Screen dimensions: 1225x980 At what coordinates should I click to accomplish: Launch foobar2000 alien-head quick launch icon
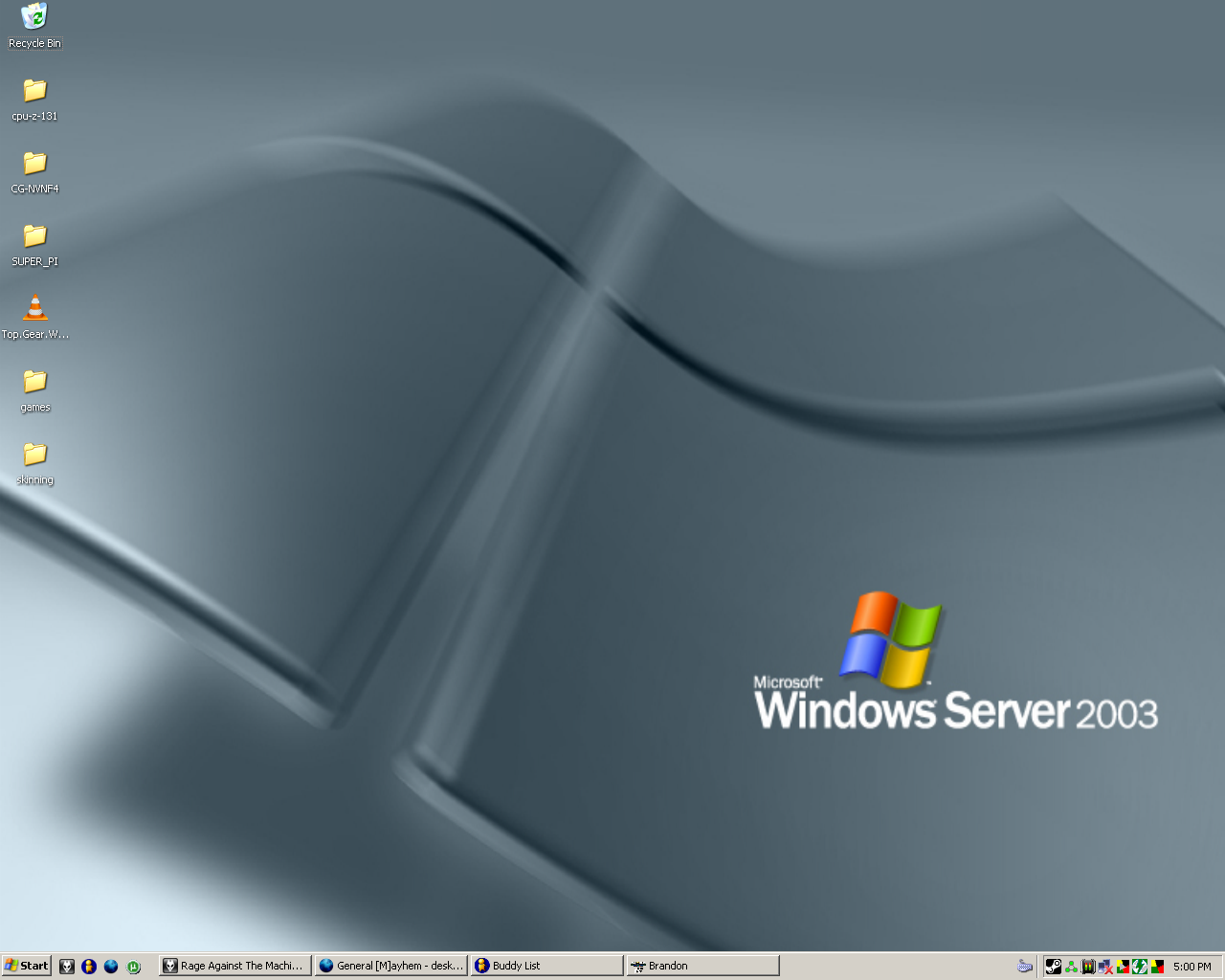tap(66, 967)
